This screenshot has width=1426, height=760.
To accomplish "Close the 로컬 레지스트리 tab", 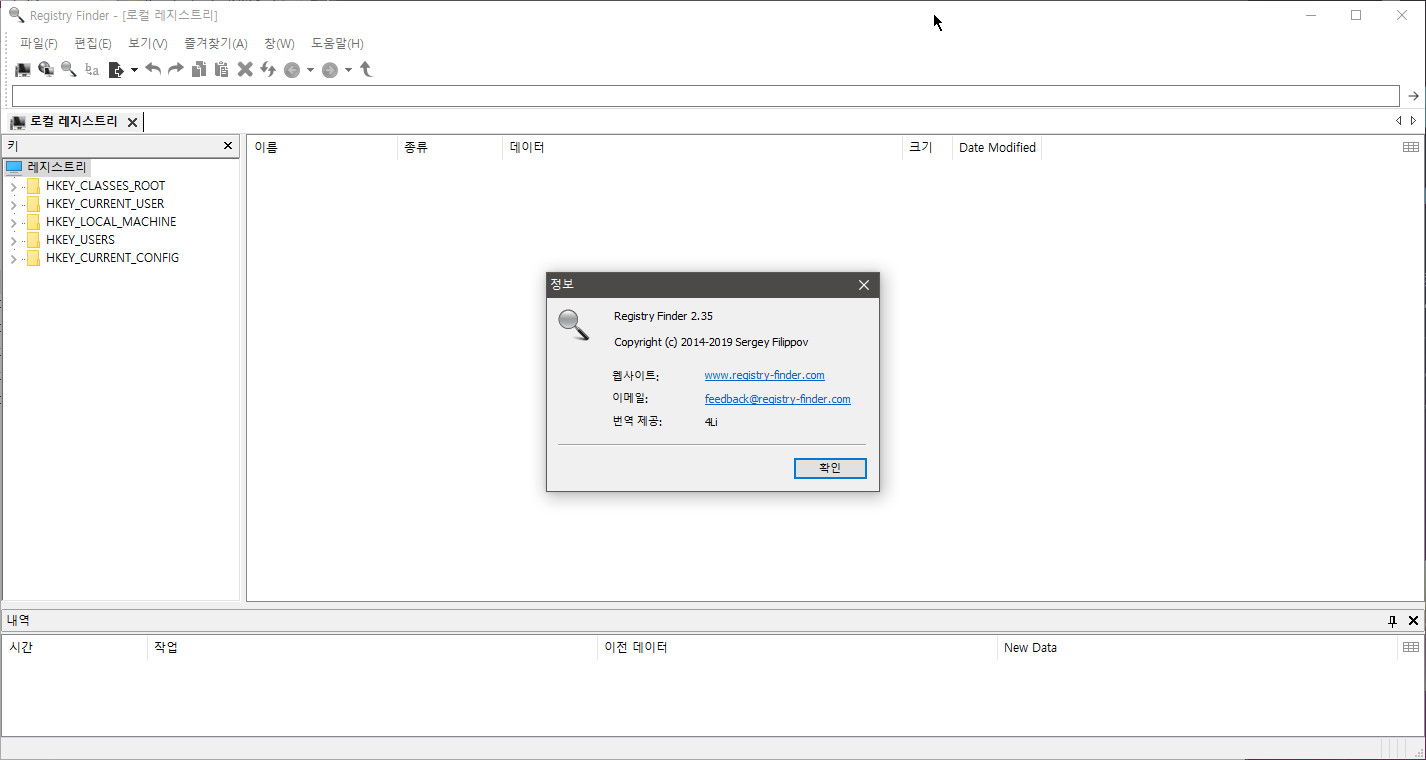I will point(133,122).
